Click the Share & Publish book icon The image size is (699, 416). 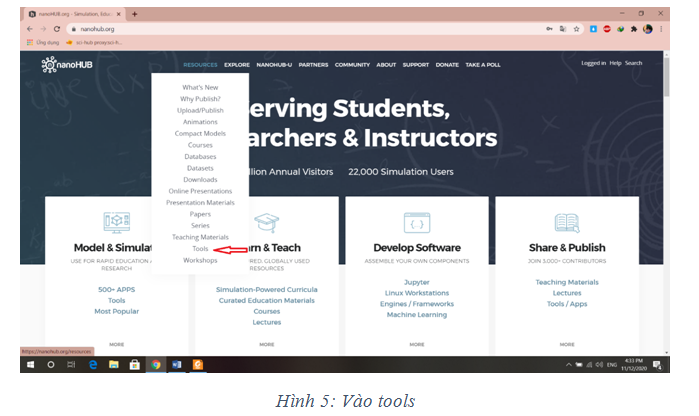[x=566, y=222]
